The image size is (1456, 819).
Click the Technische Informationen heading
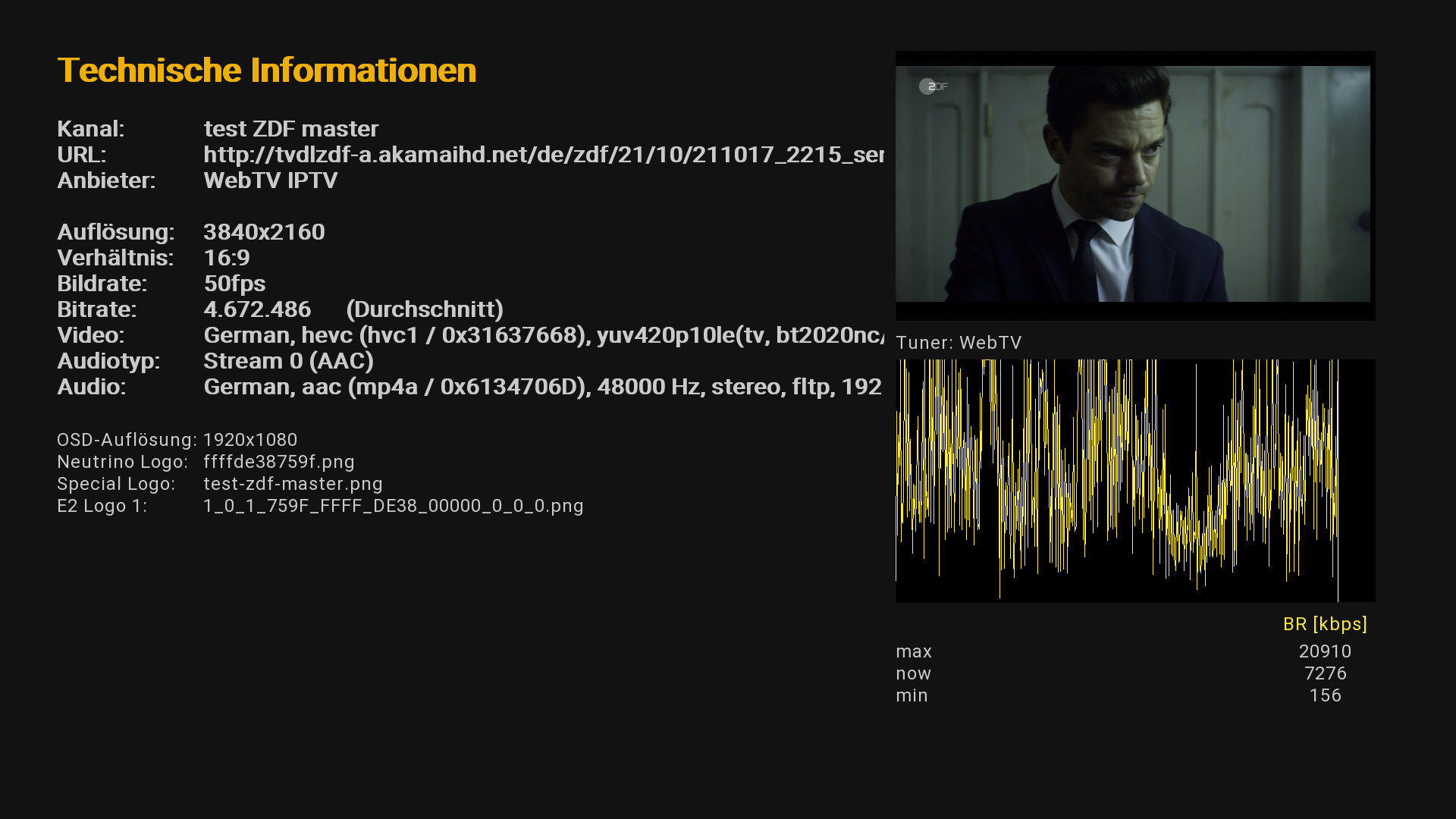pyautogui.click(x=267, y=71)
